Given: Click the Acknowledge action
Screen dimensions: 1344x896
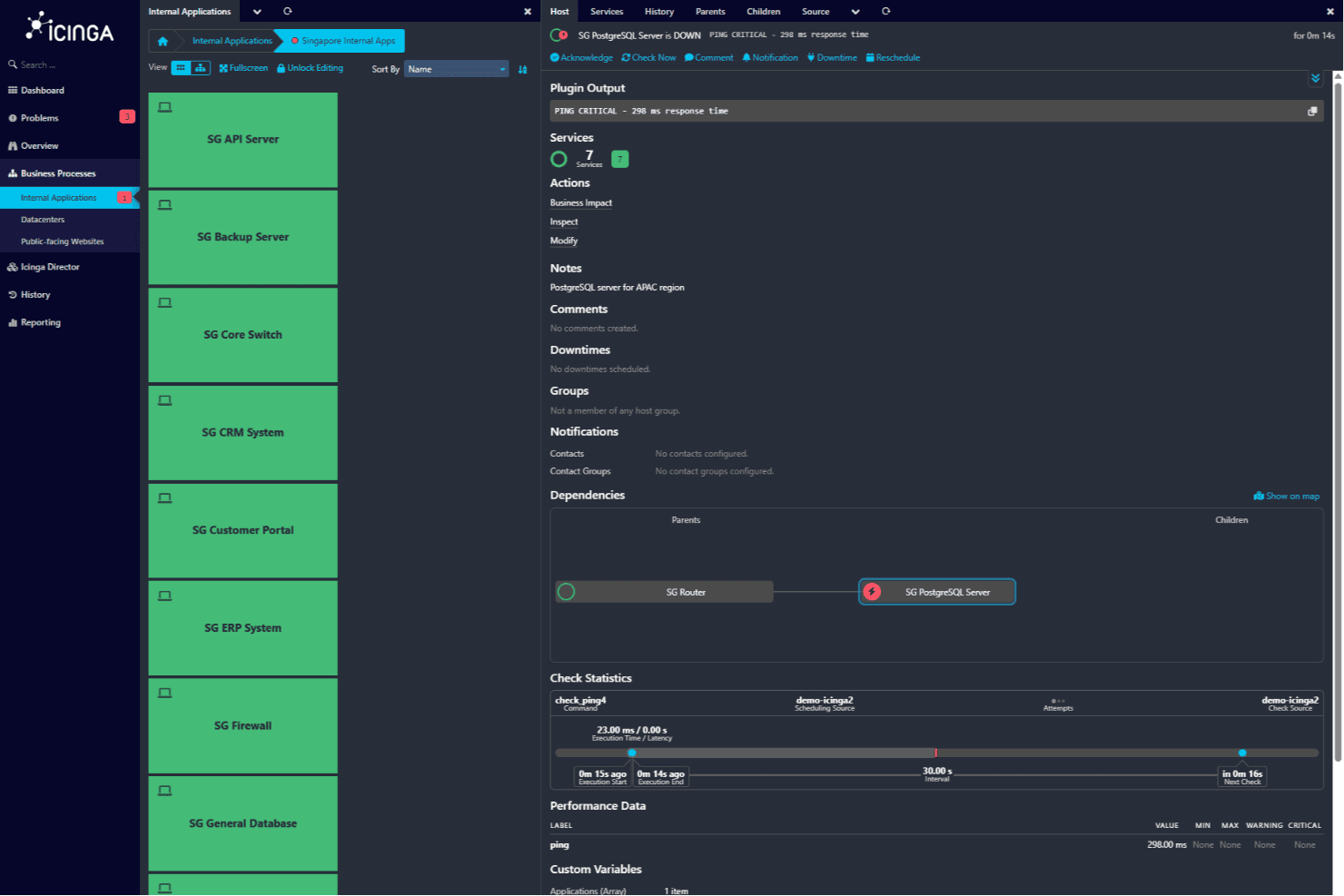Looking at the screenshot, I should pos(581,57).
